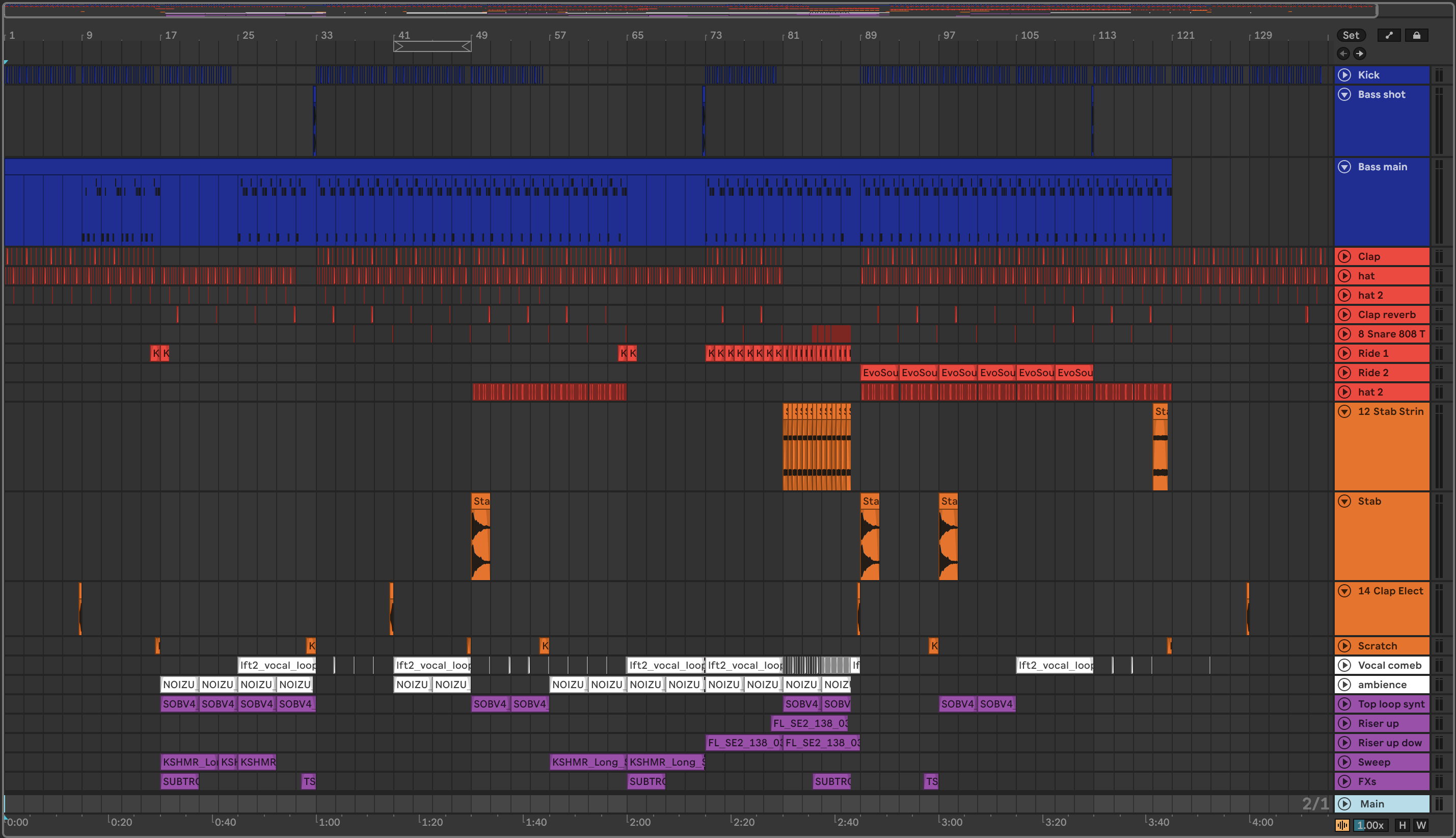The width and height of the screenshot is (1456, 838).
Task: Unfold the 8 Snare 808 T track
Action: tap(1344, 334)
